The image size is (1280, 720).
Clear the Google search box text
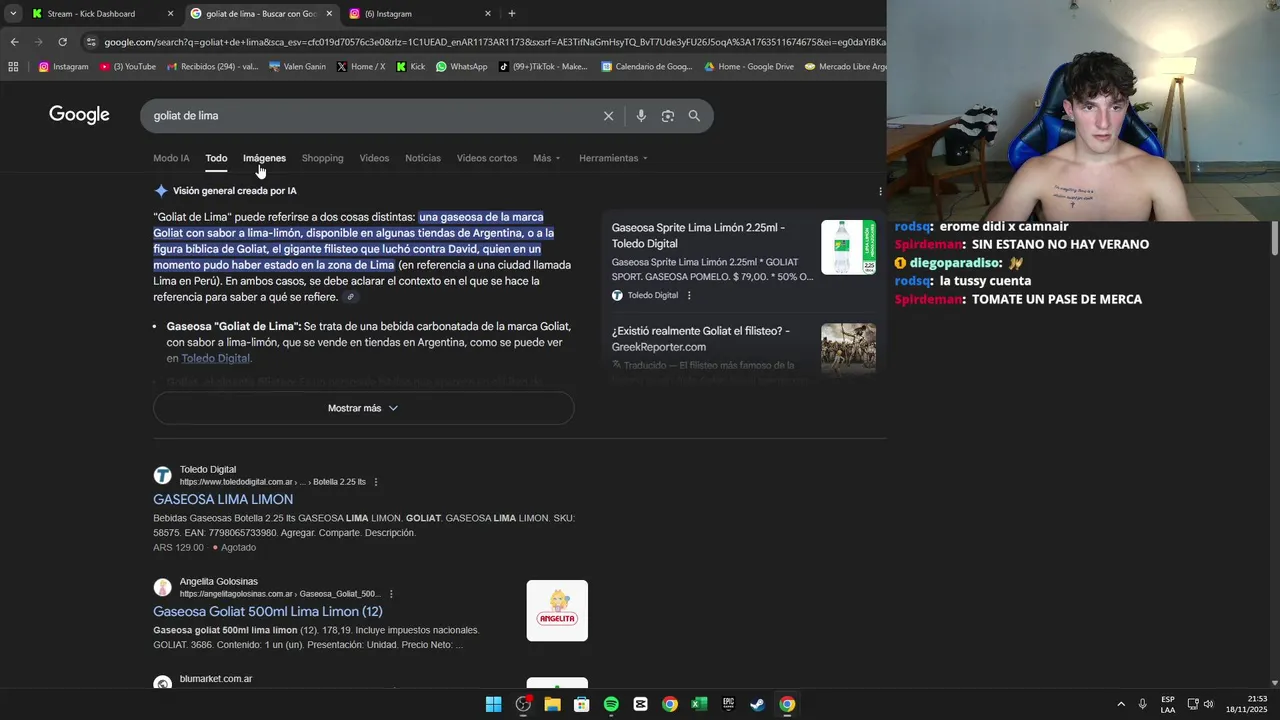[608, 116]
